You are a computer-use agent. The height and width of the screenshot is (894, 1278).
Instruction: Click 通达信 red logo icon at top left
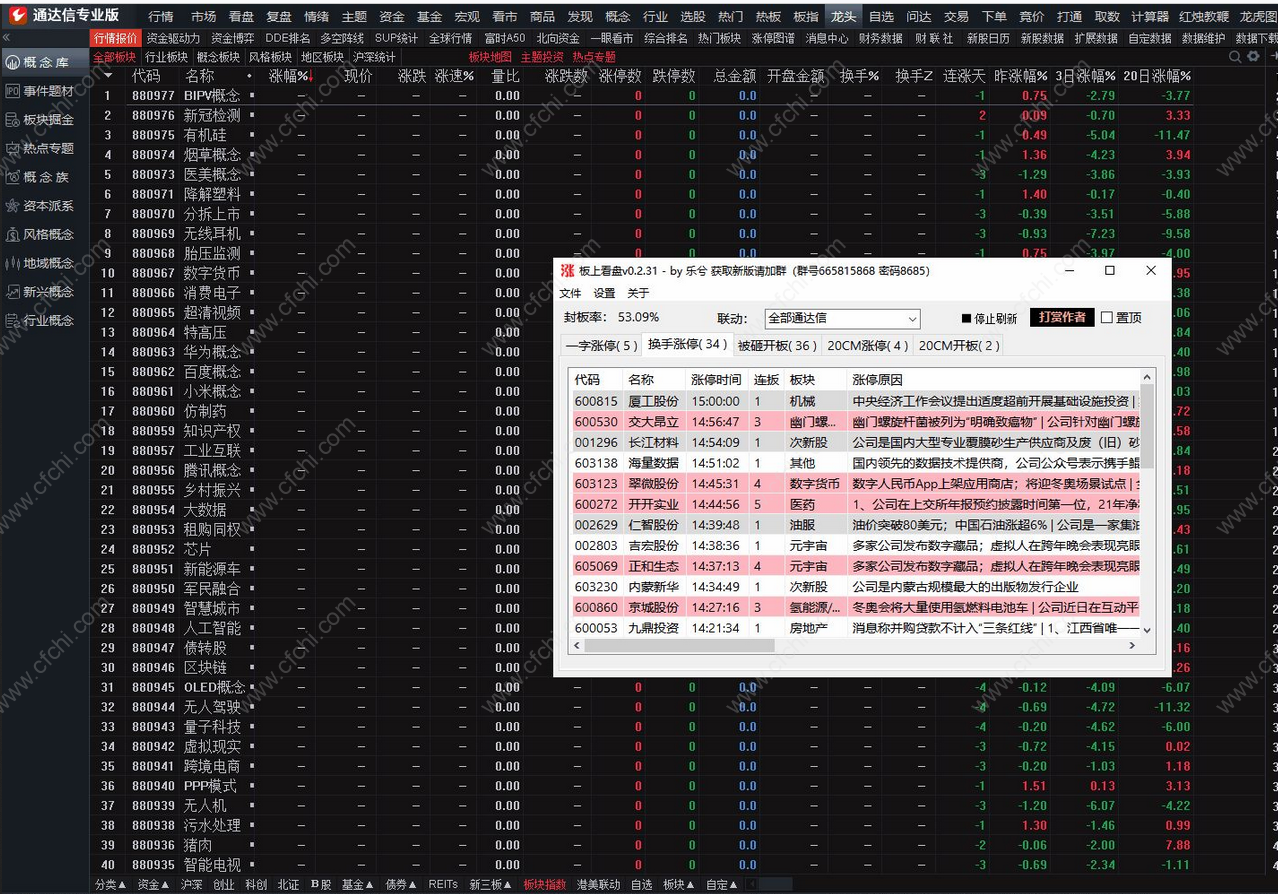point(17,15)
